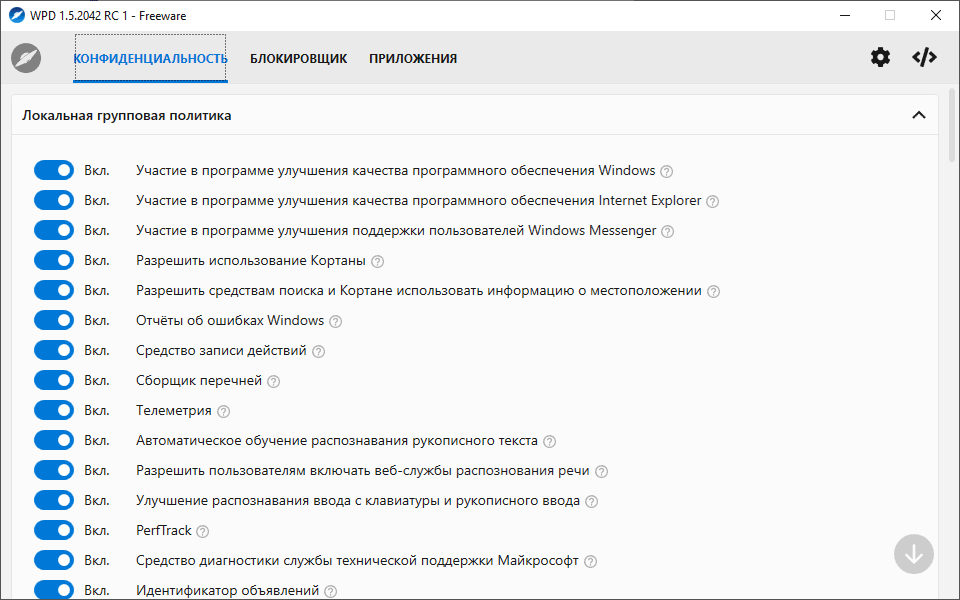
Task: Click the WPD logo in the toolbar
Action: click(x=26, y=58)
